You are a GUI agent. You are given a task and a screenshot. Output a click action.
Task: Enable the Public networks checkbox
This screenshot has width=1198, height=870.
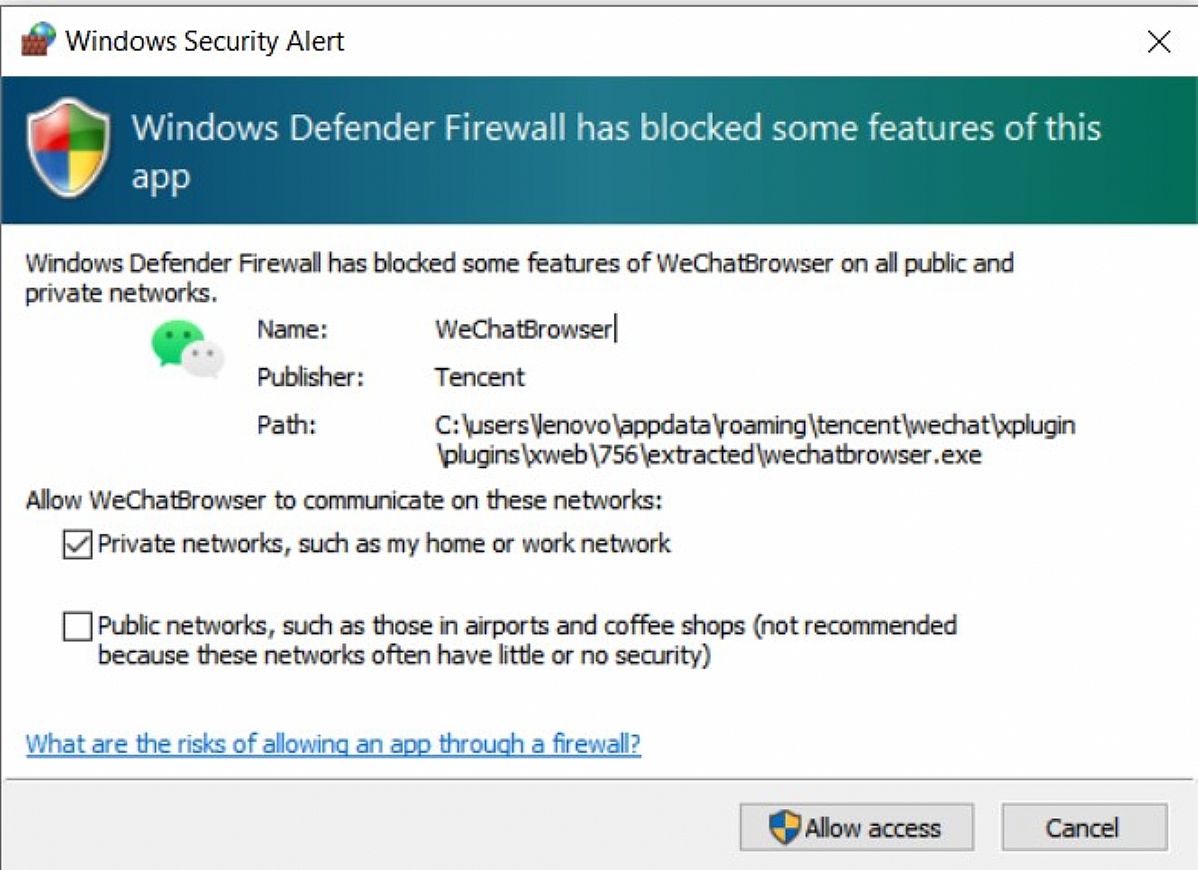pyautogui.click(x=77, y=627)
